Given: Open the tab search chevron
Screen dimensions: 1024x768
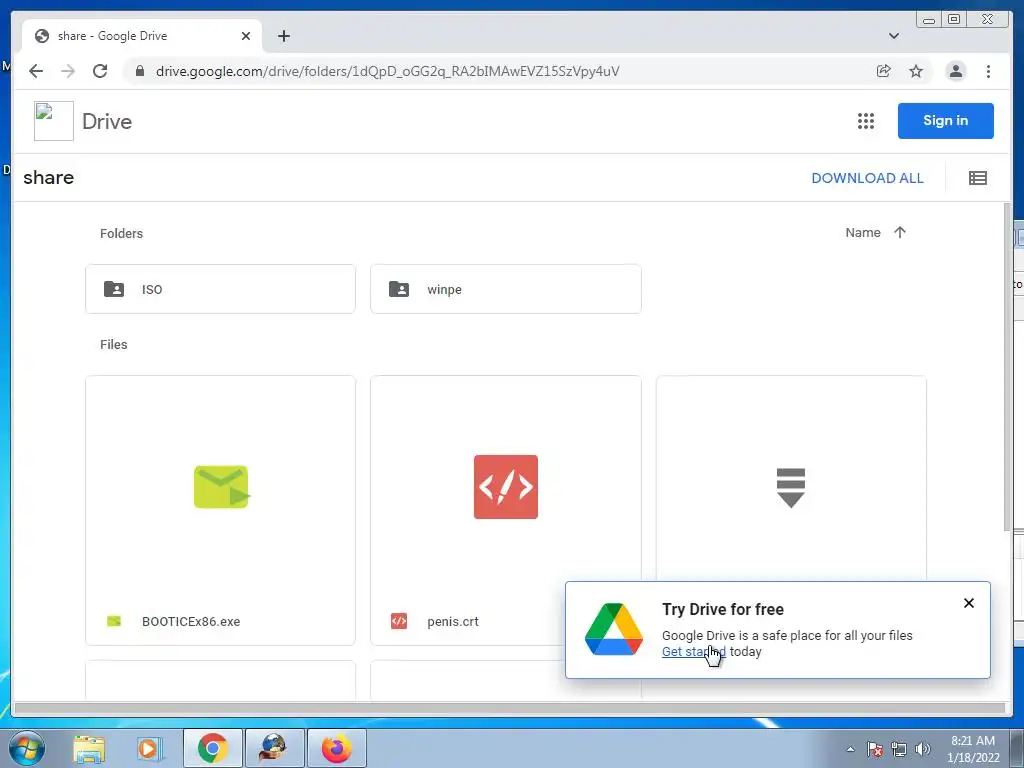Looking at the screenshot, I should (893, 36).
